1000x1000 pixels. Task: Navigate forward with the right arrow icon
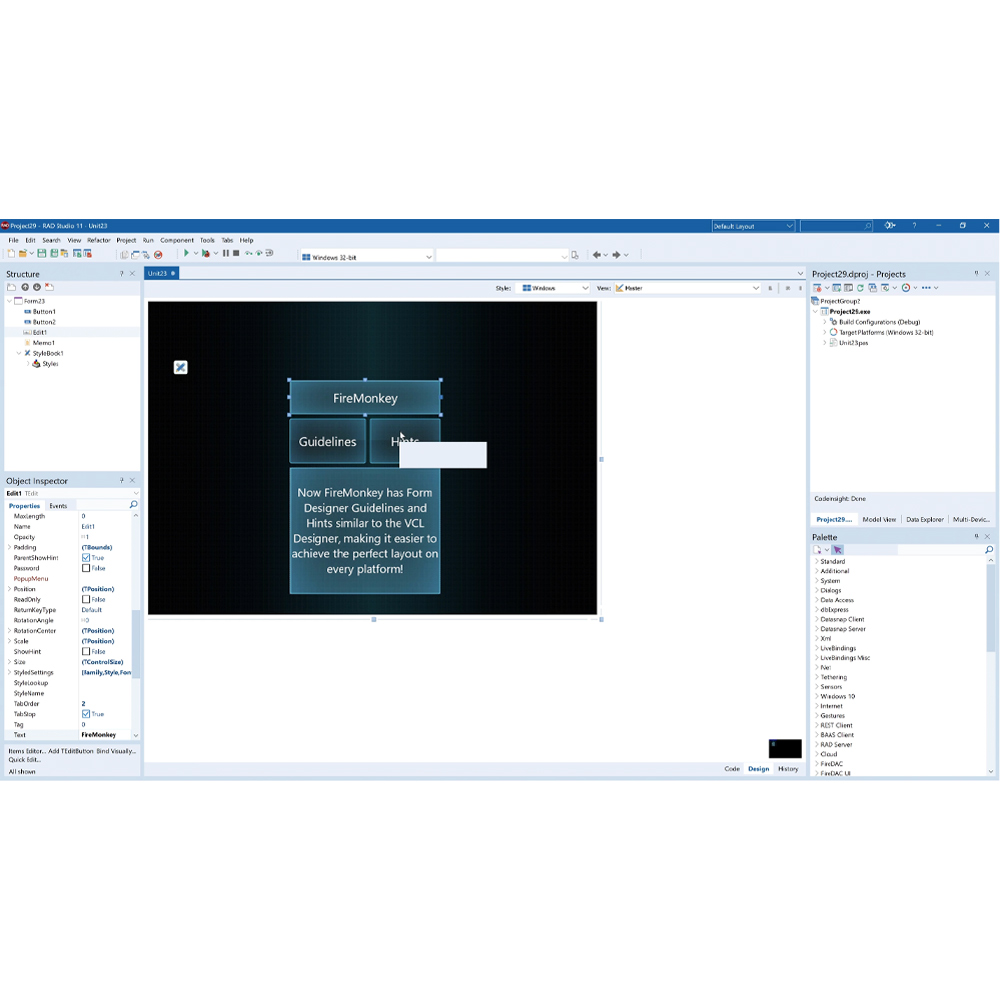(x=616, y=255)
